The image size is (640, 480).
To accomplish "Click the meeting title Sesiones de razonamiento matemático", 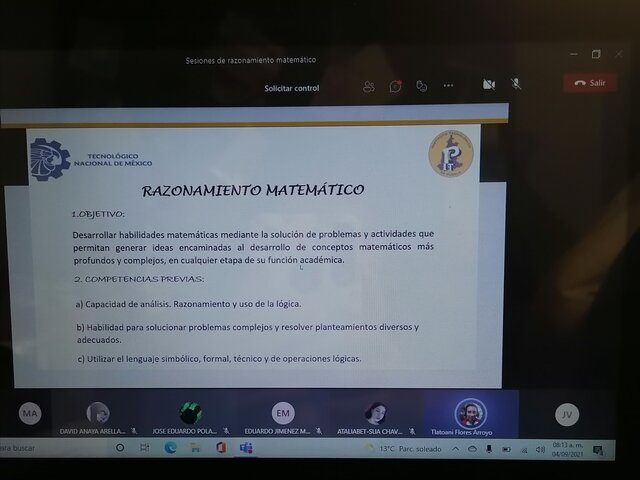I will pyautogui.click(x=251, y=60).
